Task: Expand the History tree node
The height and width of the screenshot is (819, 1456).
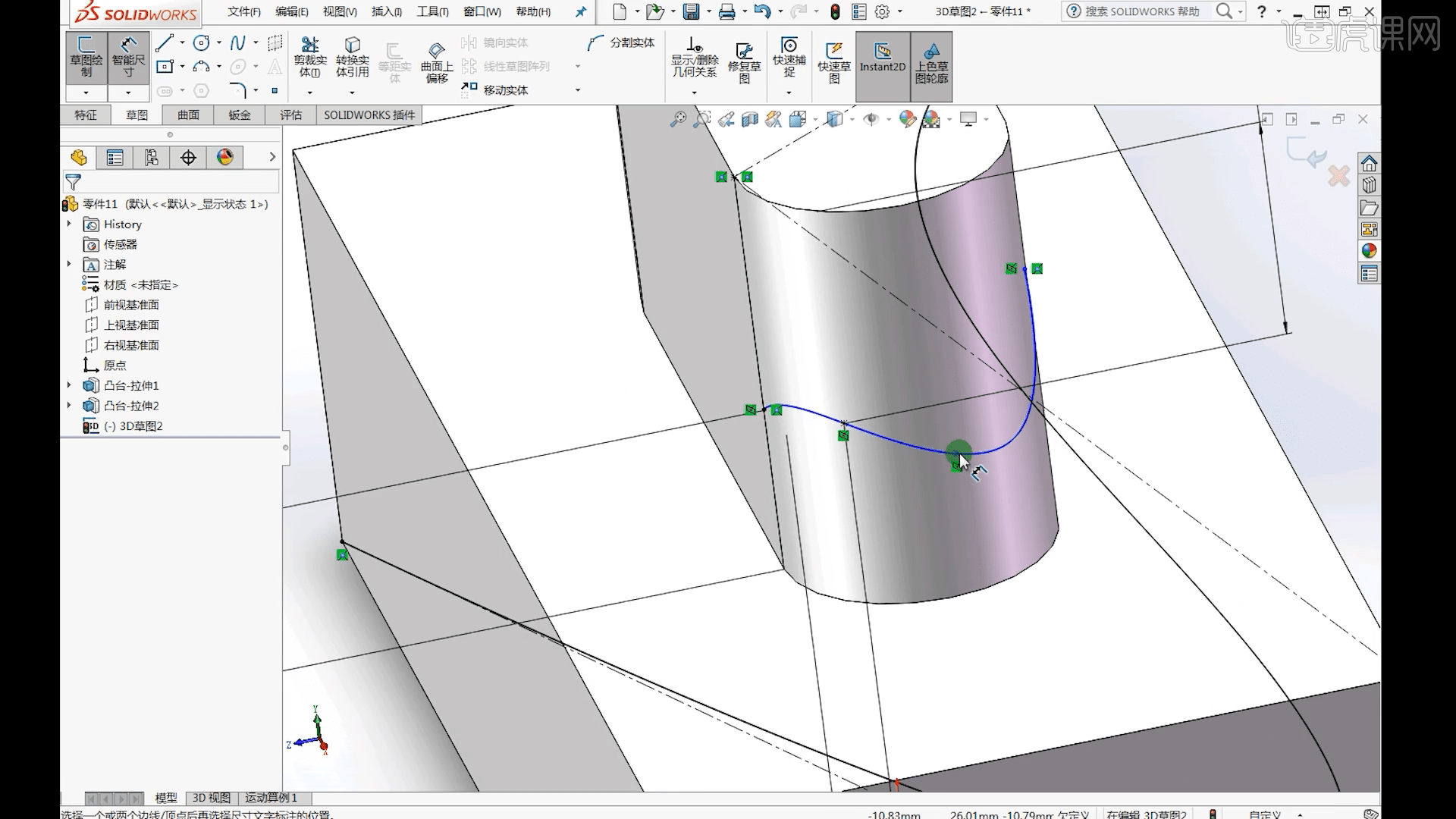Action: [69, 224]
